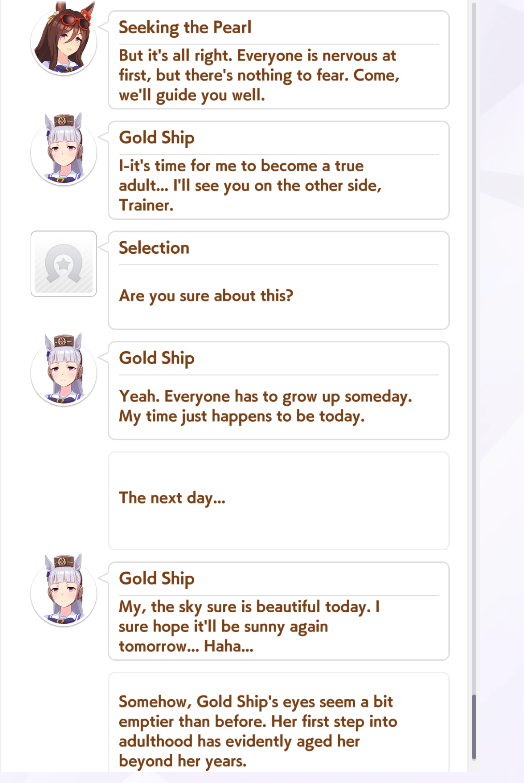Click the Seeking the Pearl name heading
The width and height of the screenshot is (524, 783).
[x=185, y=27]
